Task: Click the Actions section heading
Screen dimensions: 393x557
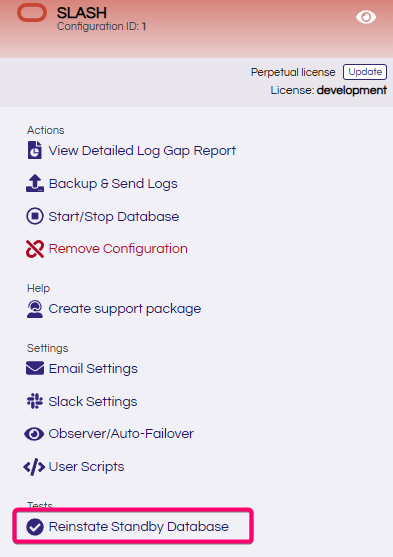Action: click(45, 130)
